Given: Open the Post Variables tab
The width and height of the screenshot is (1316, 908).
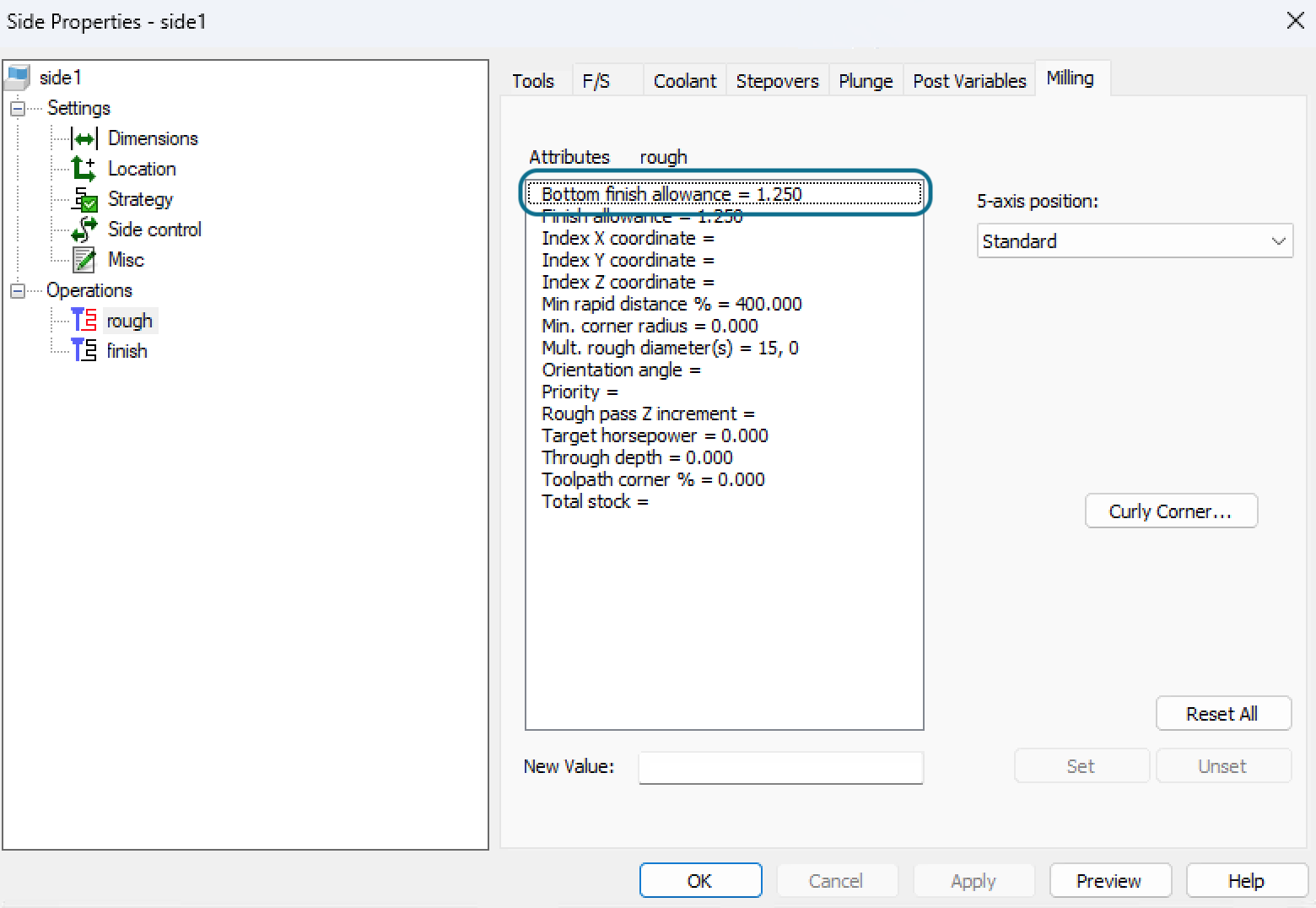Looking at the screenshot, I should tap(968, 80).
